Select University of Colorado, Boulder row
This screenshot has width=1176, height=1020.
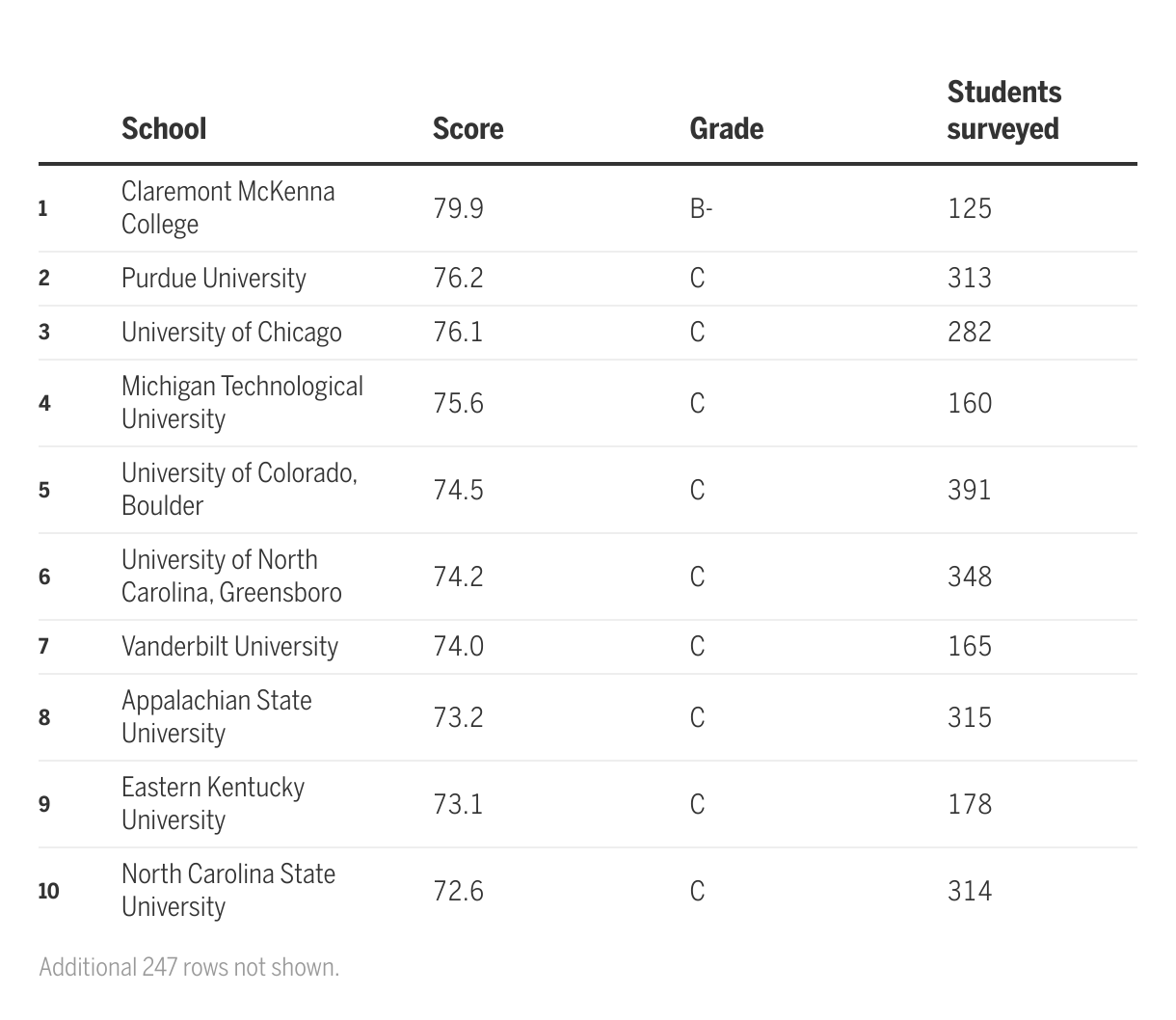pyautogui.click(x=239, y=489)
